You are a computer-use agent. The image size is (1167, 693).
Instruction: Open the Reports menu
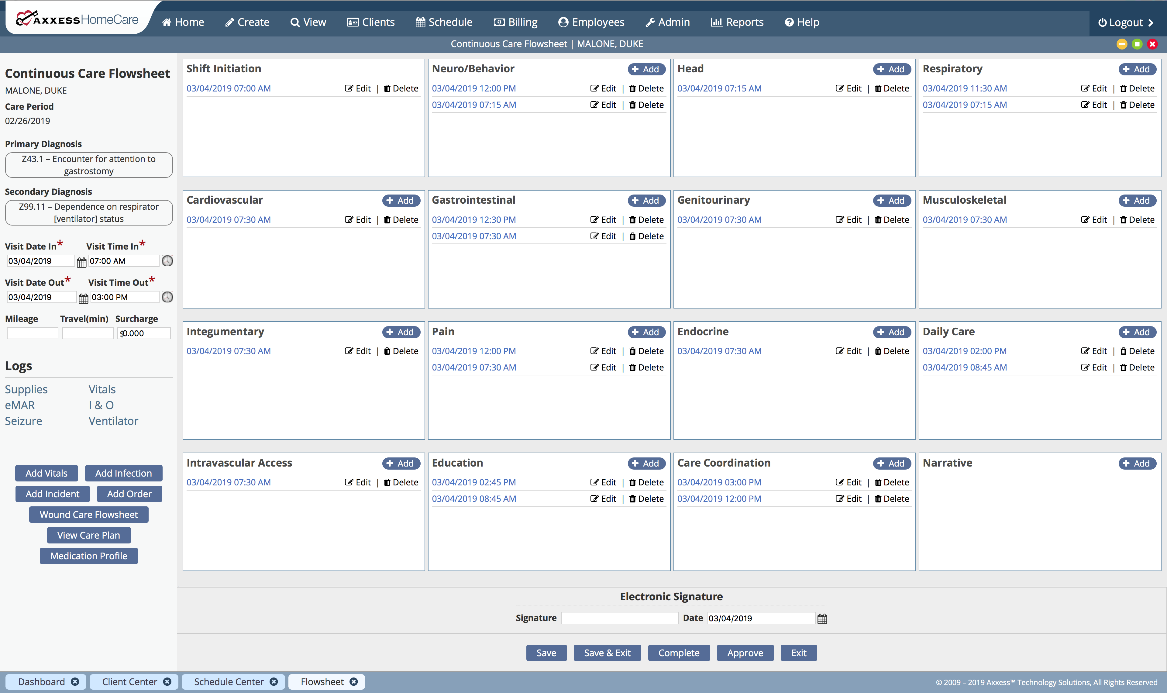point(737,22)
